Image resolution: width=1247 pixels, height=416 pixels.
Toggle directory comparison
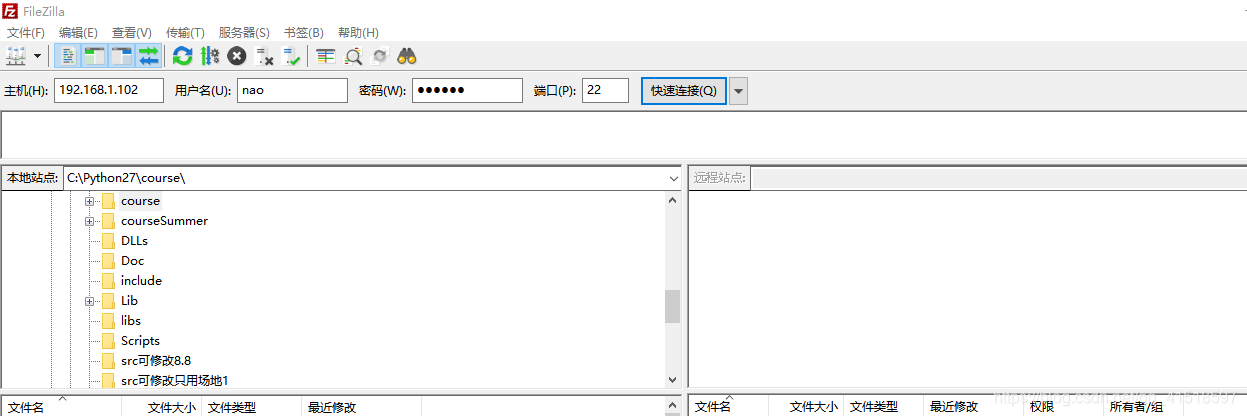353,56
